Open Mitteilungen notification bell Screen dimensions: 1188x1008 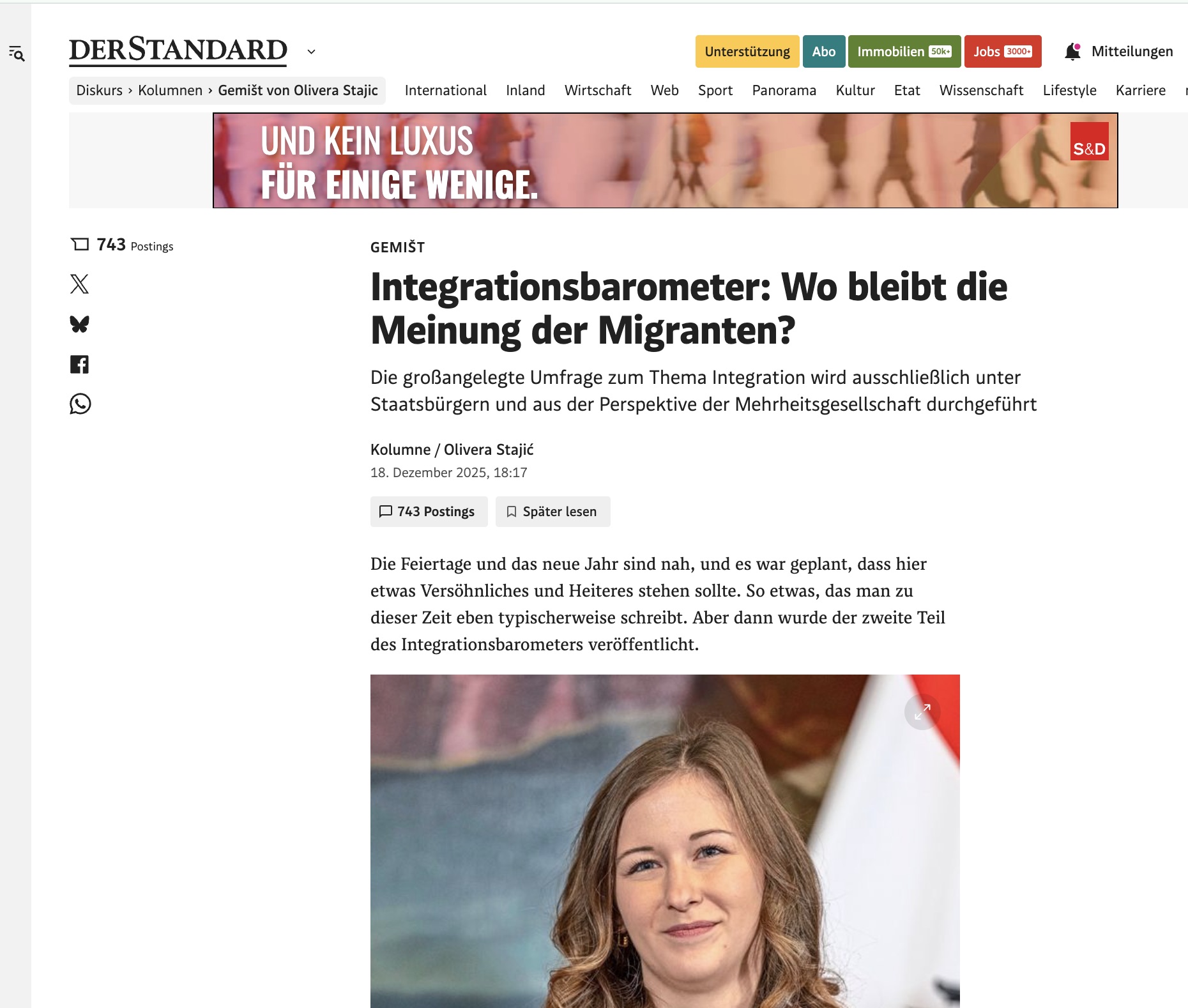(x=1072, y=52)
